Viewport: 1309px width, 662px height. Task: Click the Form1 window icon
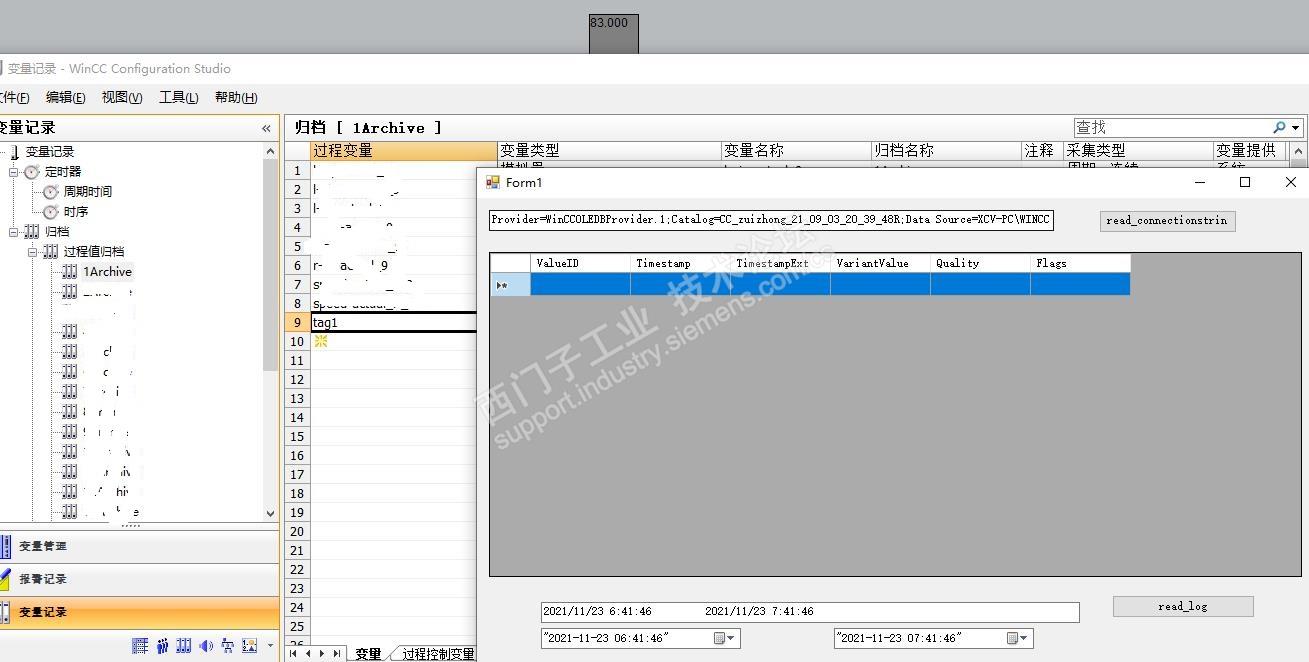[492, 182]
